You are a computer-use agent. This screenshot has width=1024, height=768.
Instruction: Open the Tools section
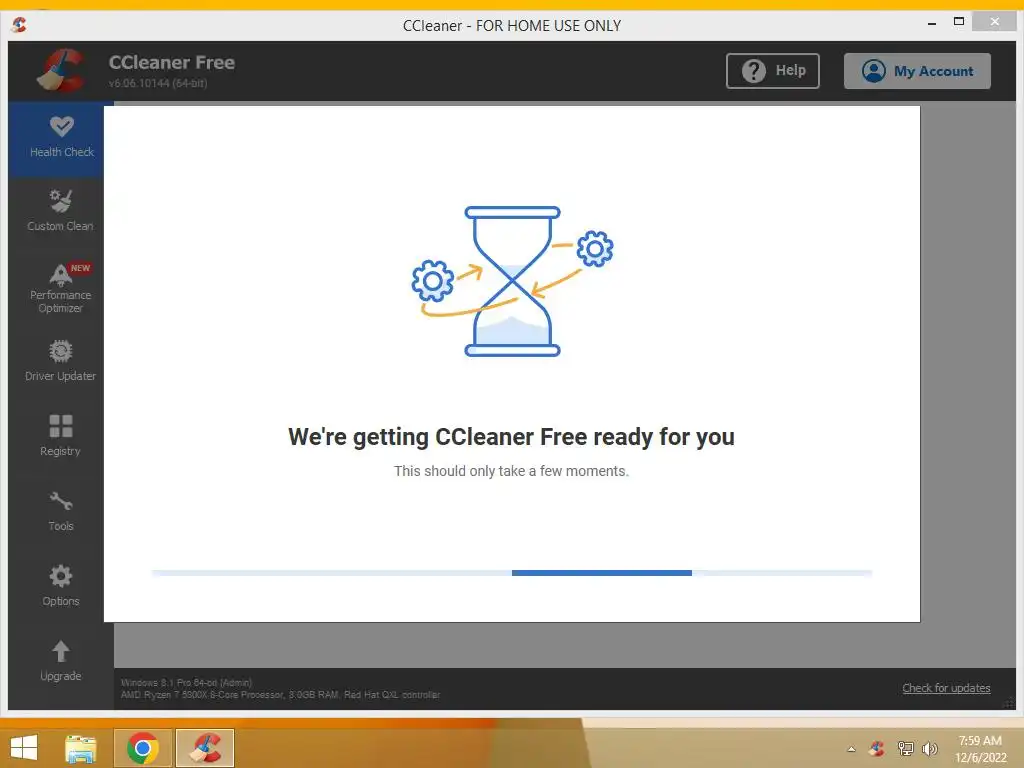(x=60, y=511)
